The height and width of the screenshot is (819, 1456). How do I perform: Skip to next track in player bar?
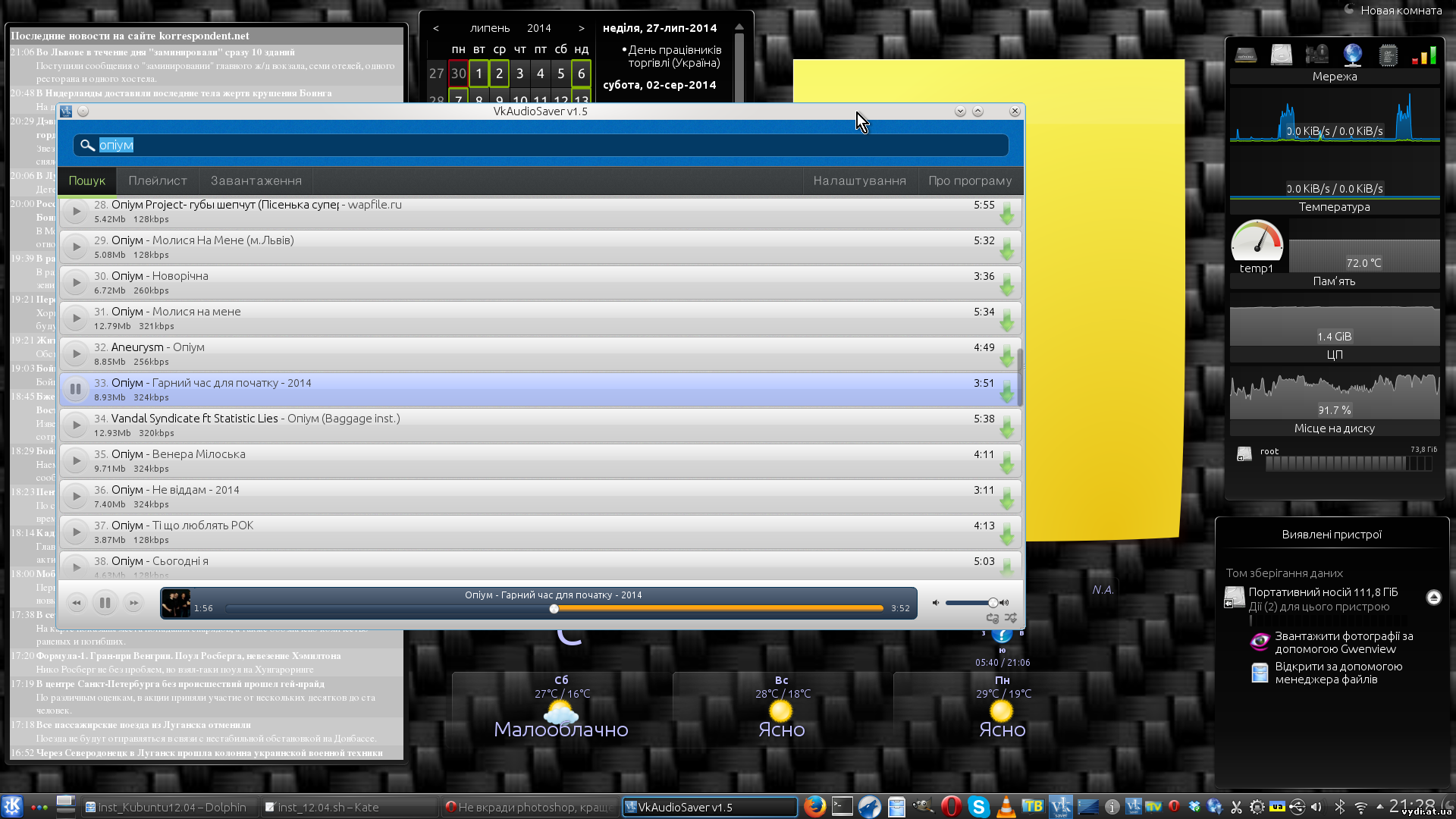click(133, 604)
